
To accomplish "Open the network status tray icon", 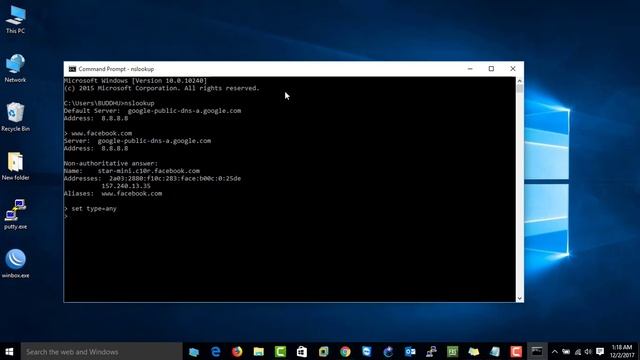I will (578, 351).
